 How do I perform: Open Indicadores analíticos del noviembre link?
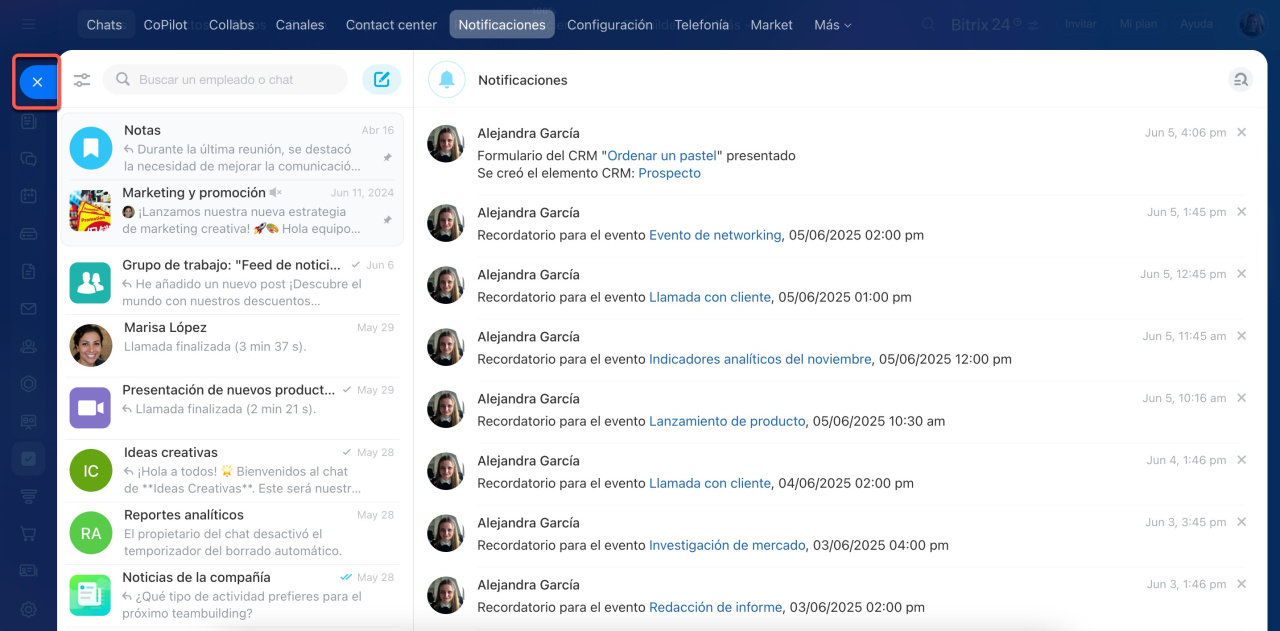(760, 359)
